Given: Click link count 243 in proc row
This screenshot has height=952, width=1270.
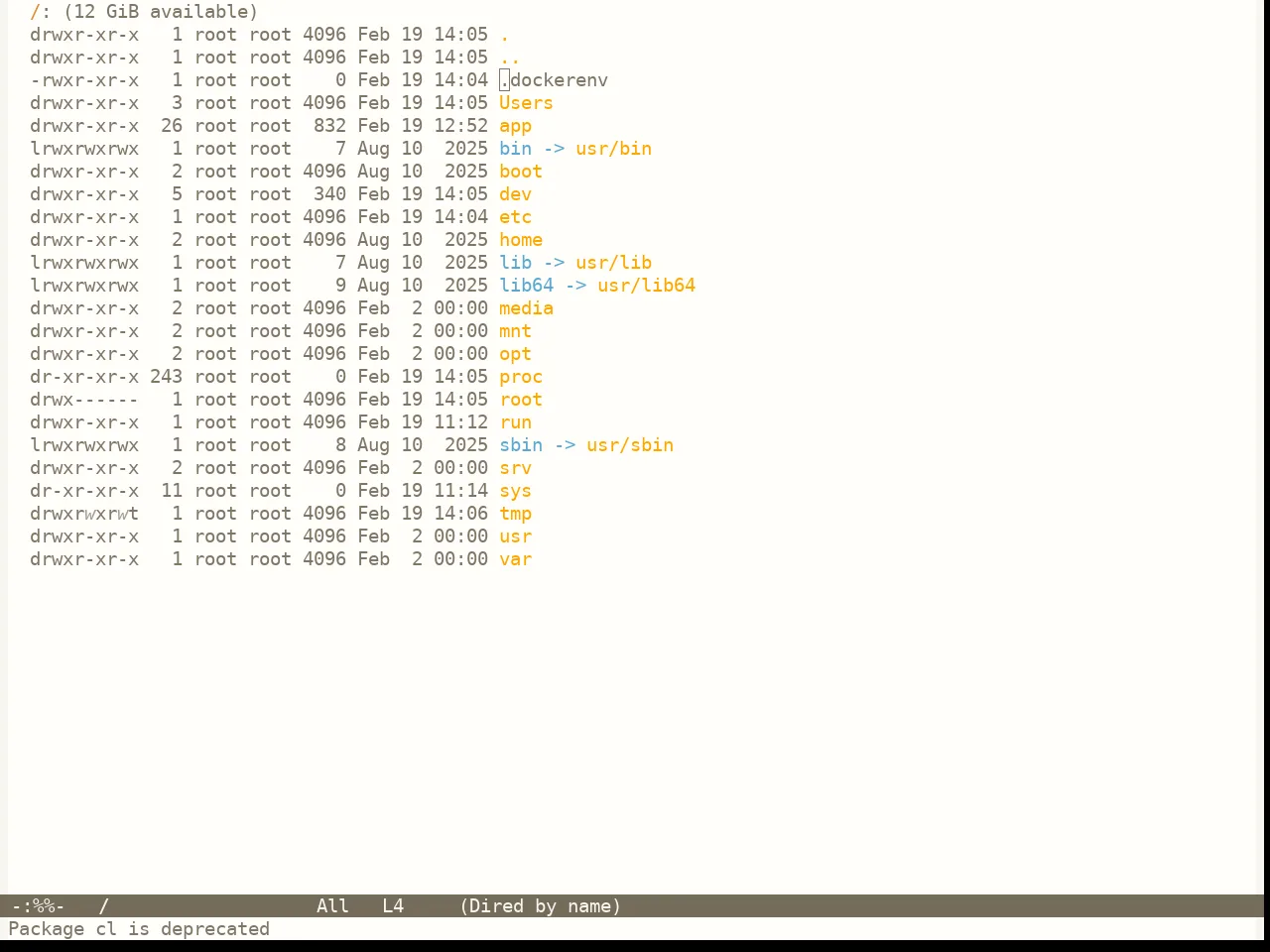Looking at the screenshot, I should [x=166, y=377].
